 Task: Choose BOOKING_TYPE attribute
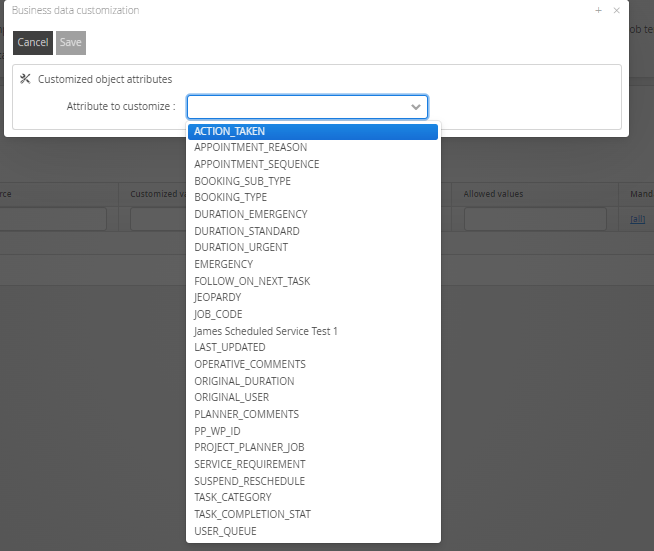pos(313,197)
